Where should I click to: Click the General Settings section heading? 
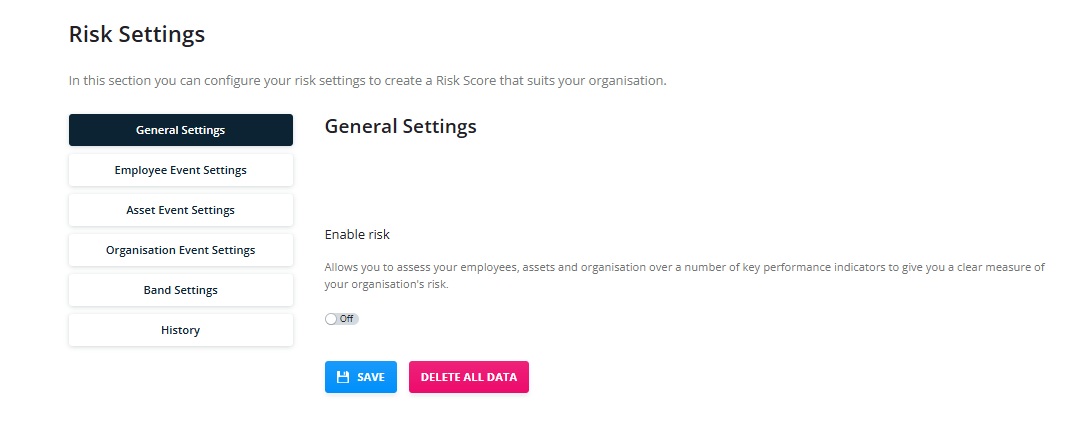click(400, 126)
